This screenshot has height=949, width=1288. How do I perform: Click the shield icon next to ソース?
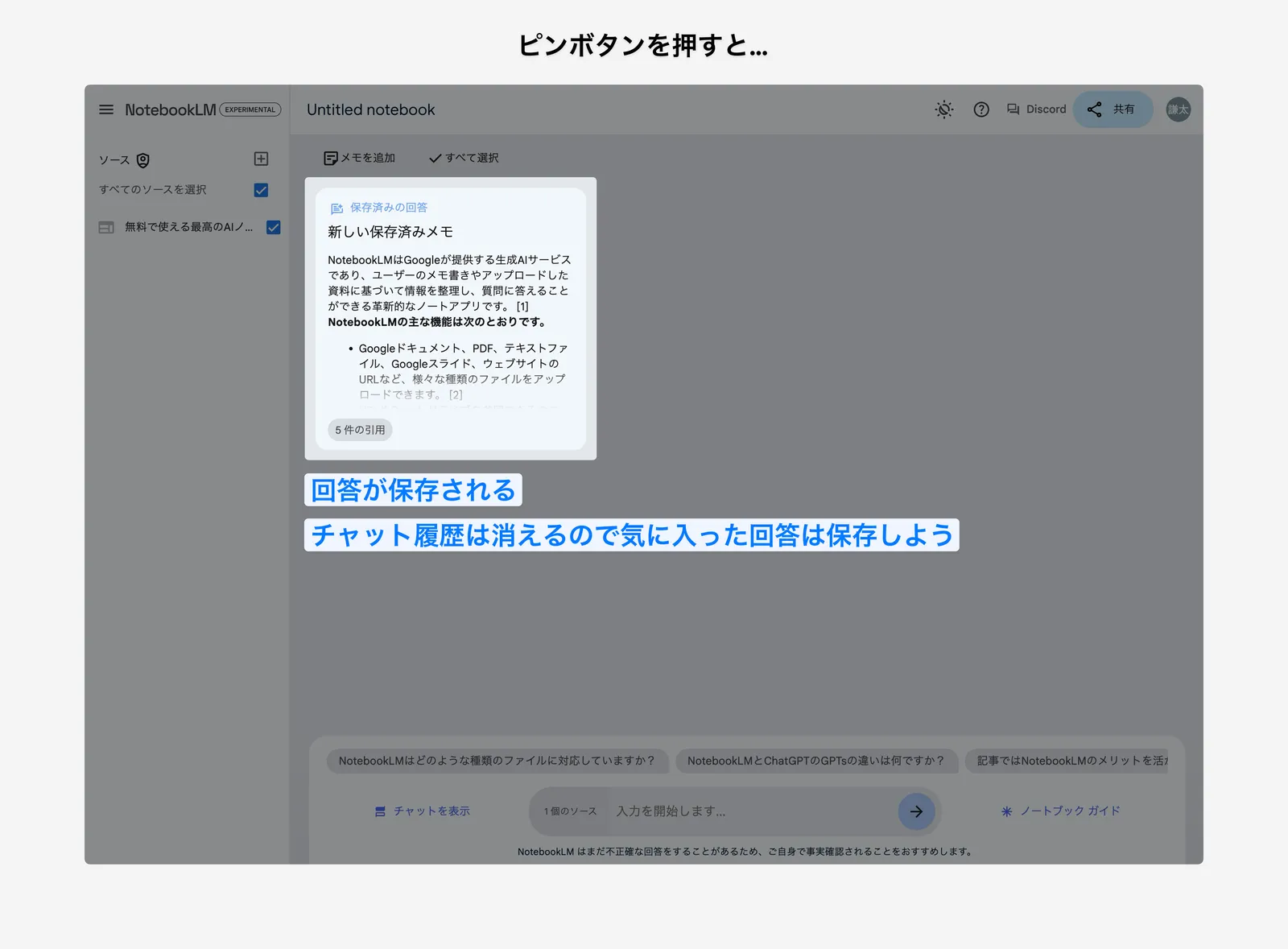click(x=143, y=160)
